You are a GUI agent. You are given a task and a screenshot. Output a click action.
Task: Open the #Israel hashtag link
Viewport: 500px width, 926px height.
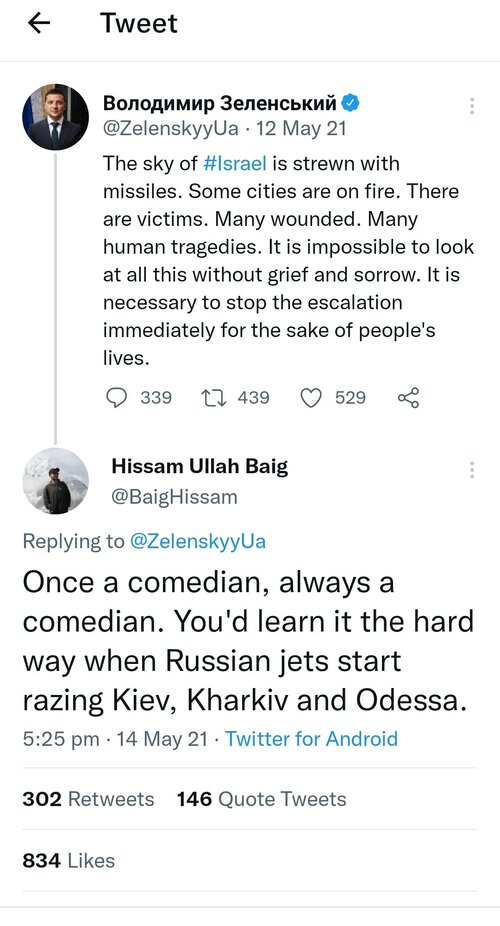coord(235,164)
